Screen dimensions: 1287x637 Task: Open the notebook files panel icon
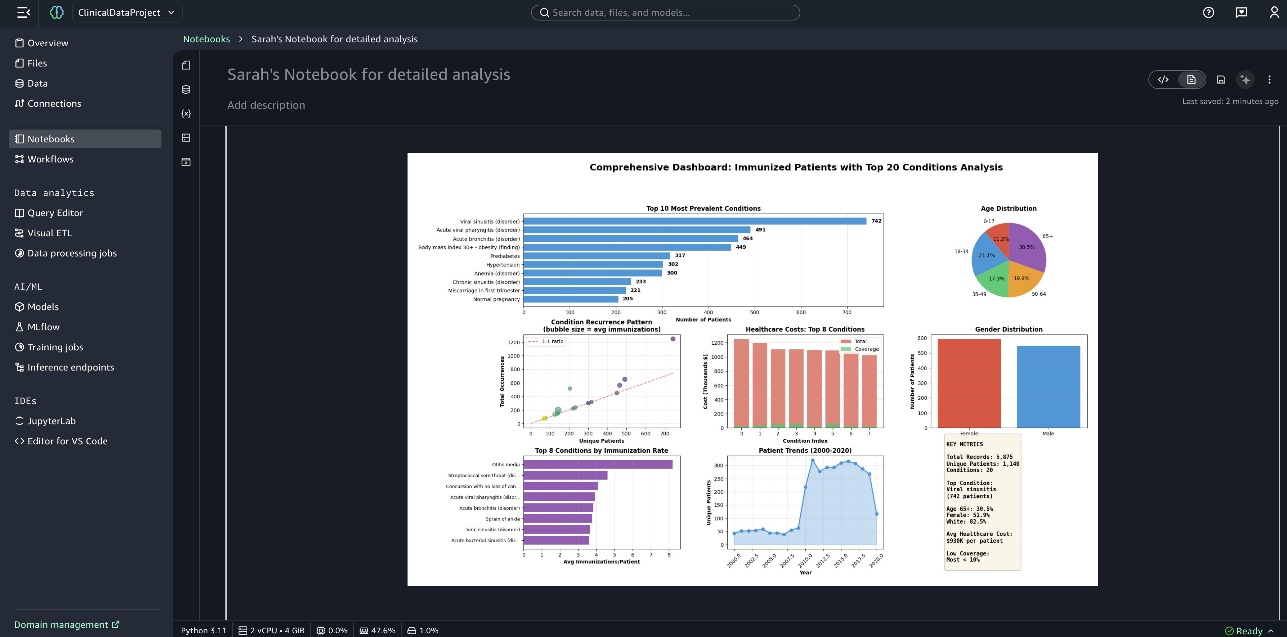click(186, 65)
